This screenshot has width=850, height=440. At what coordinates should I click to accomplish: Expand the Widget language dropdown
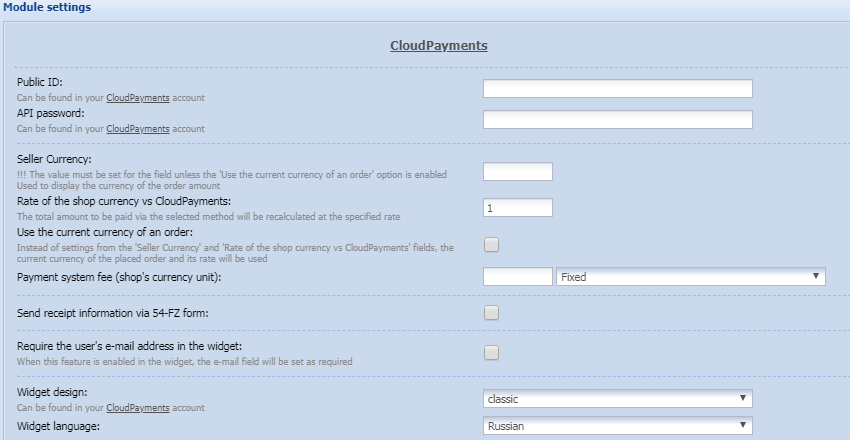(x=617, y=425)
